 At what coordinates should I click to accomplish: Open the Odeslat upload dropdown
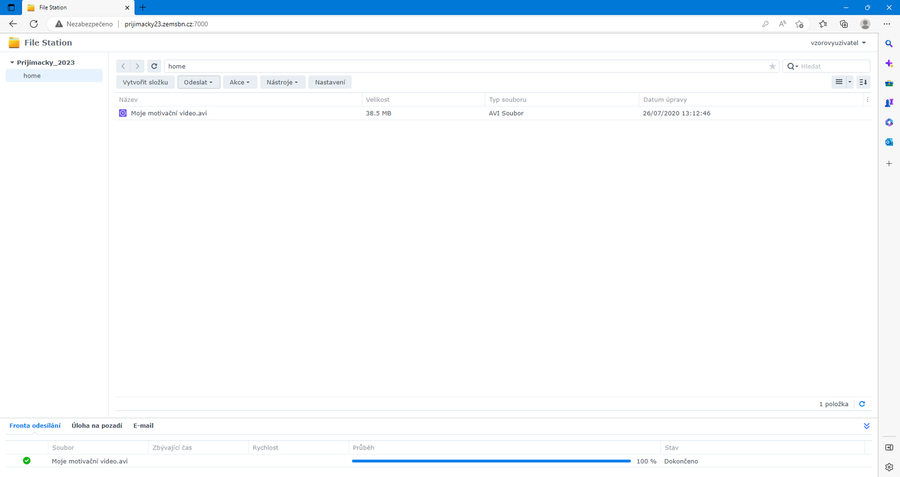[198, 82]
